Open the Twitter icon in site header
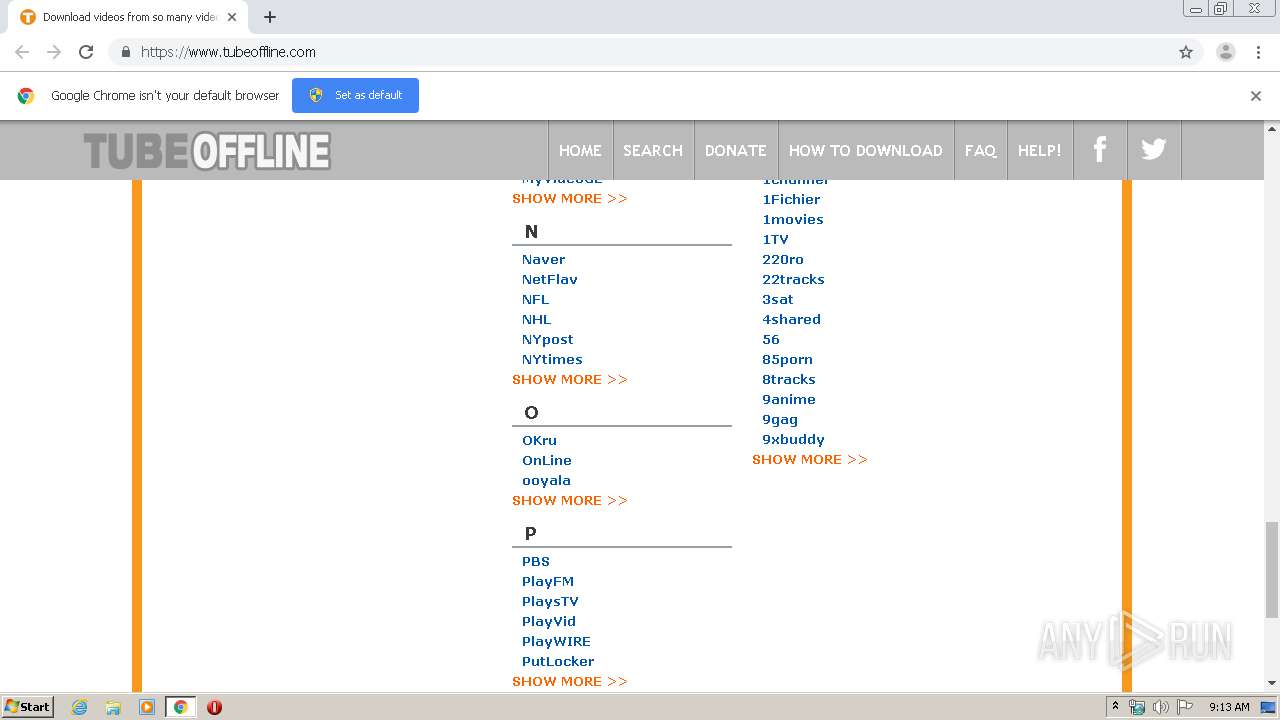The height and width of the screenshot is (720, 1280). 1154,150
